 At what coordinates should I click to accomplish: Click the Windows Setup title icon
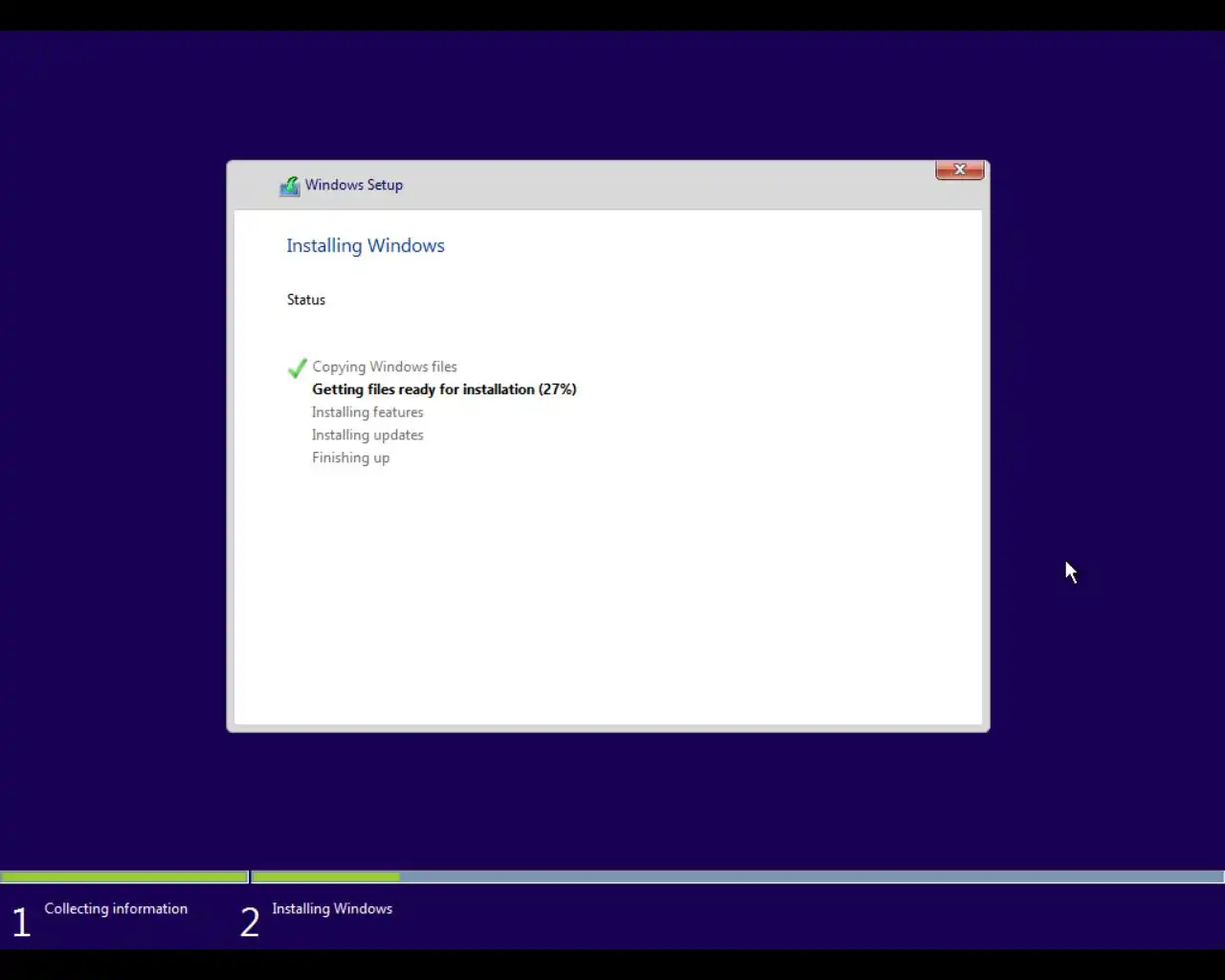289,186
